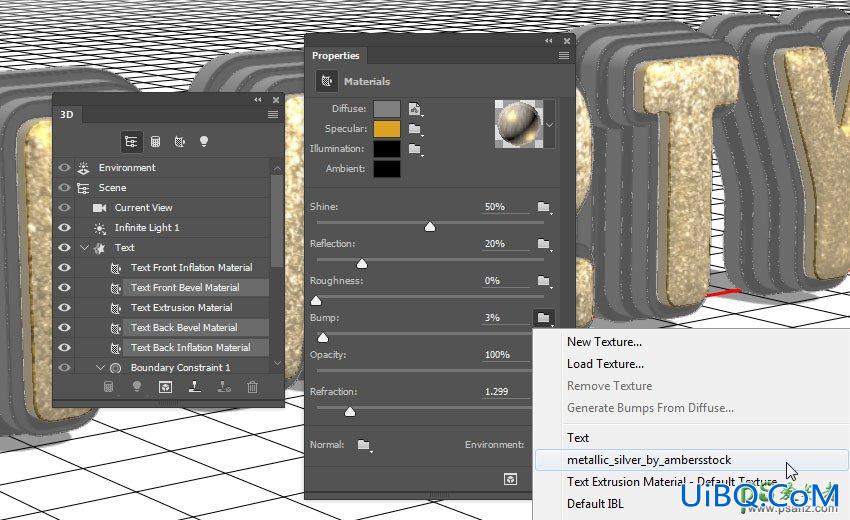The width and height of the screenshot is (850, 520).
Task: Click the Bump 3% value field
Action: point(505,318)
